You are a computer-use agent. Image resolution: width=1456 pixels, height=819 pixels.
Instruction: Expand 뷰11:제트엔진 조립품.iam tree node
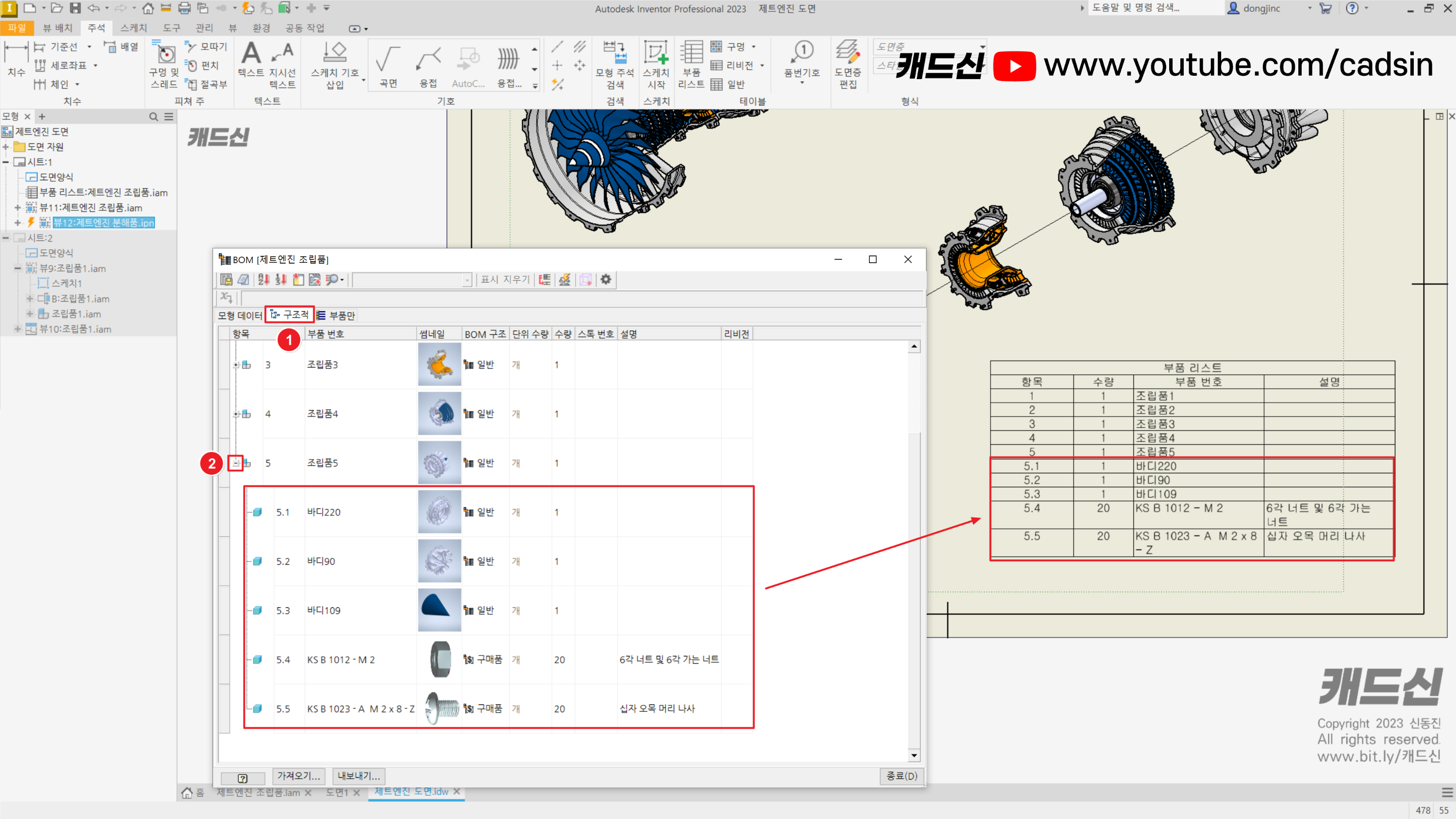17,207
